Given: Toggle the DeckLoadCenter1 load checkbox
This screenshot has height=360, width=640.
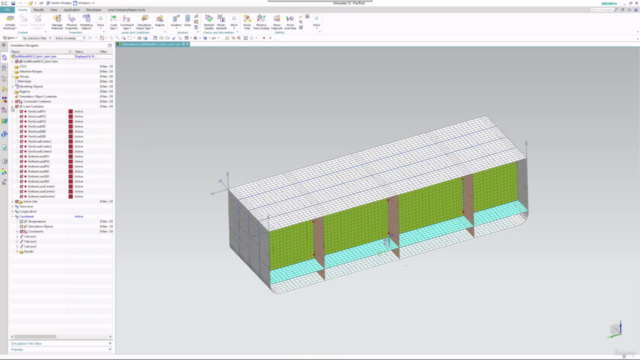Looking at the screenshot, I should [22, 141].
